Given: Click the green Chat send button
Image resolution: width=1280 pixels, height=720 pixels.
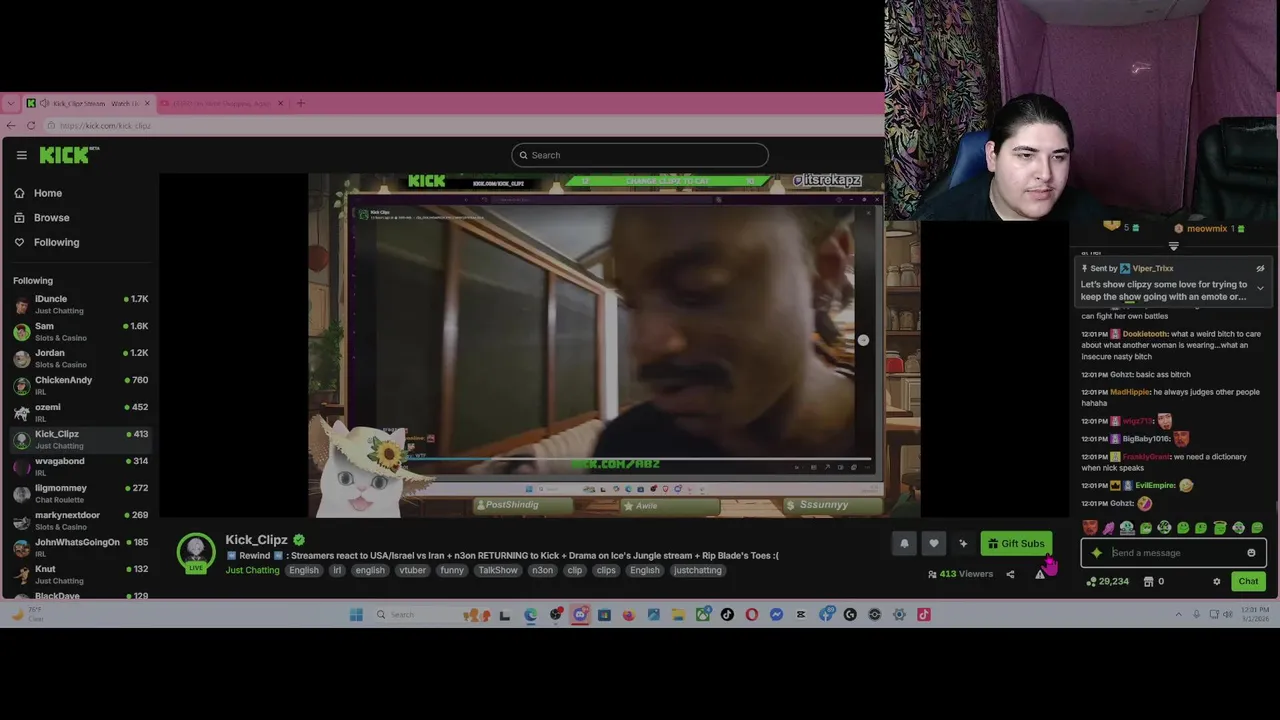Looking at the screenshot, I should coord(1248,581).
